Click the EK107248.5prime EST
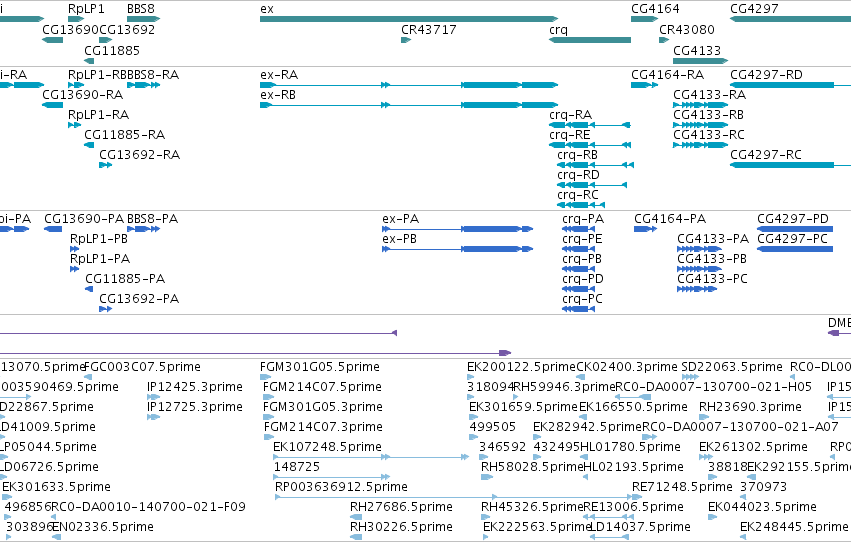The height and width of the screenshot is (542, 851). pyautogui.click(x=371, y=457)
